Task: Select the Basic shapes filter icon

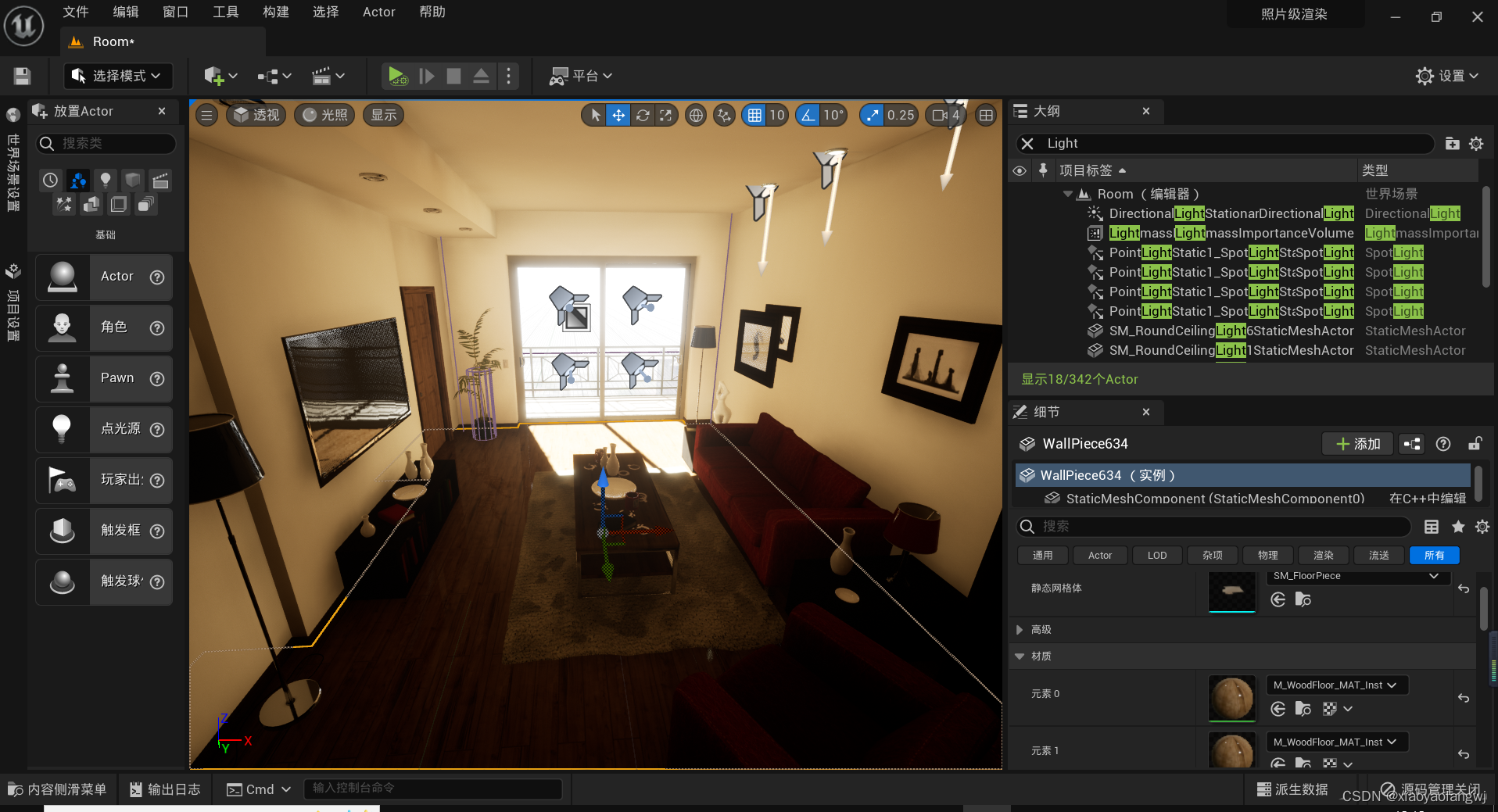Action: tap(77, 181)
